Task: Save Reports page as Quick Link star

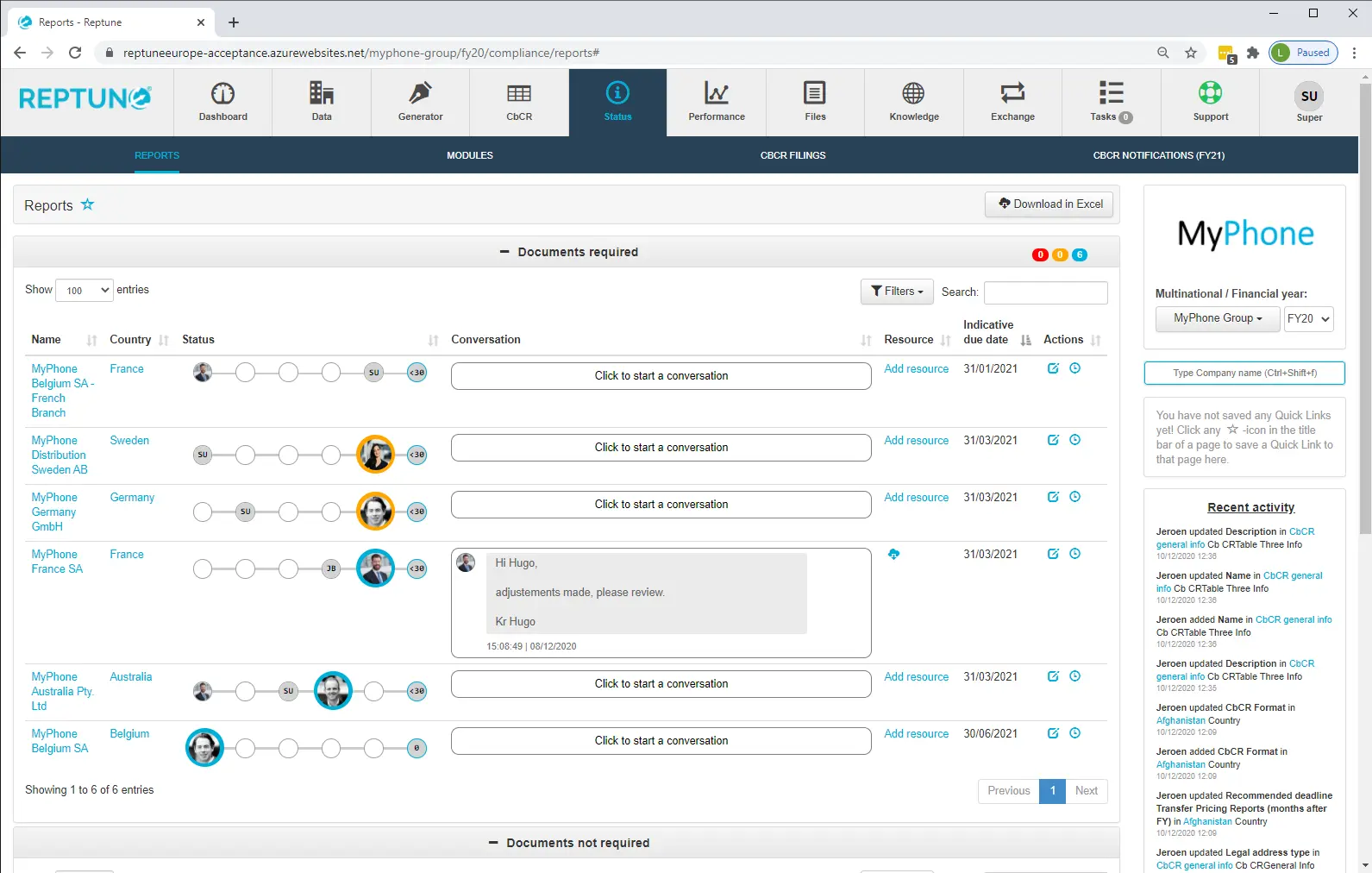Action: click(x=87, y=204)
